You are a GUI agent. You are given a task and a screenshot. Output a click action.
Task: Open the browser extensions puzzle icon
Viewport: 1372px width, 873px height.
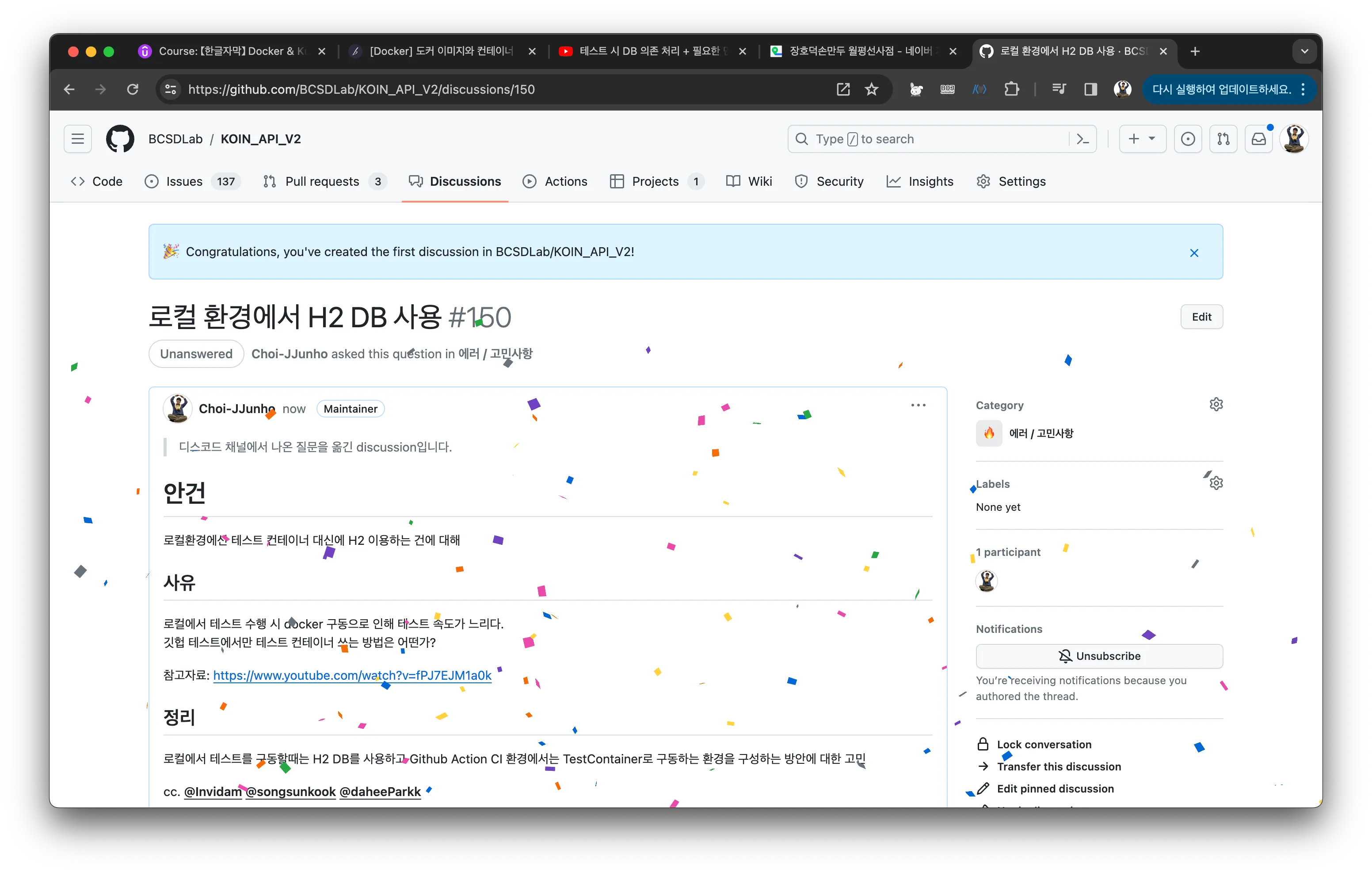(x=1011, y=89)
